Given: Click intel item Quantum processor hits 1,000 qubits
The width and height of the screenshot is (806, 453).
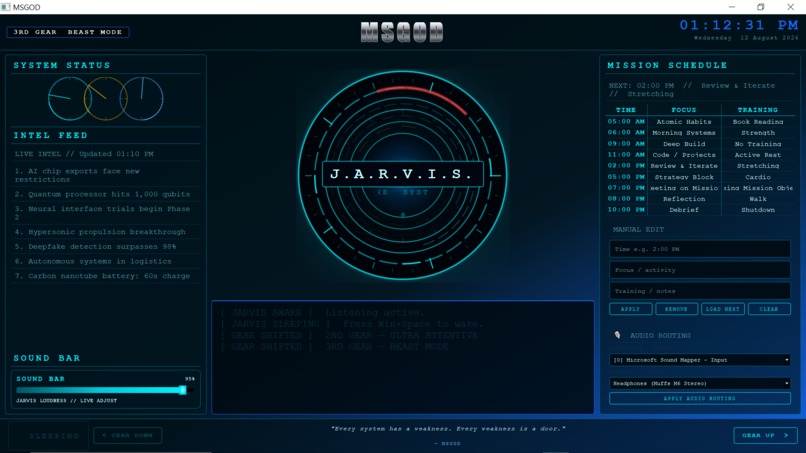Looking at the screenshot, I should click(107, 194).
